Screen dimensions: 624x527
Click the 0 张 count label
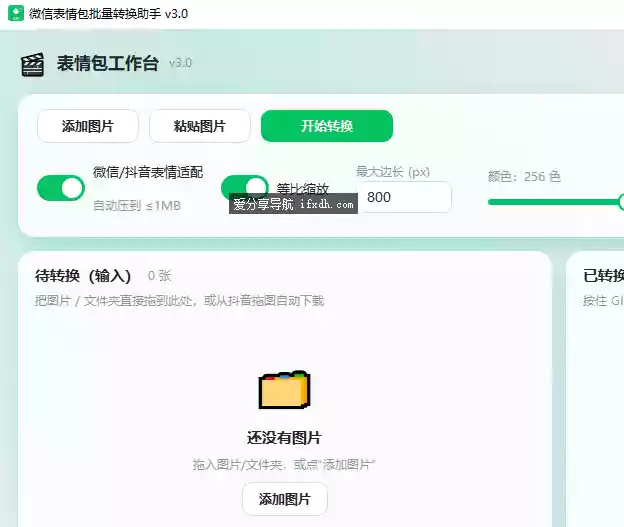coord(159,275)
